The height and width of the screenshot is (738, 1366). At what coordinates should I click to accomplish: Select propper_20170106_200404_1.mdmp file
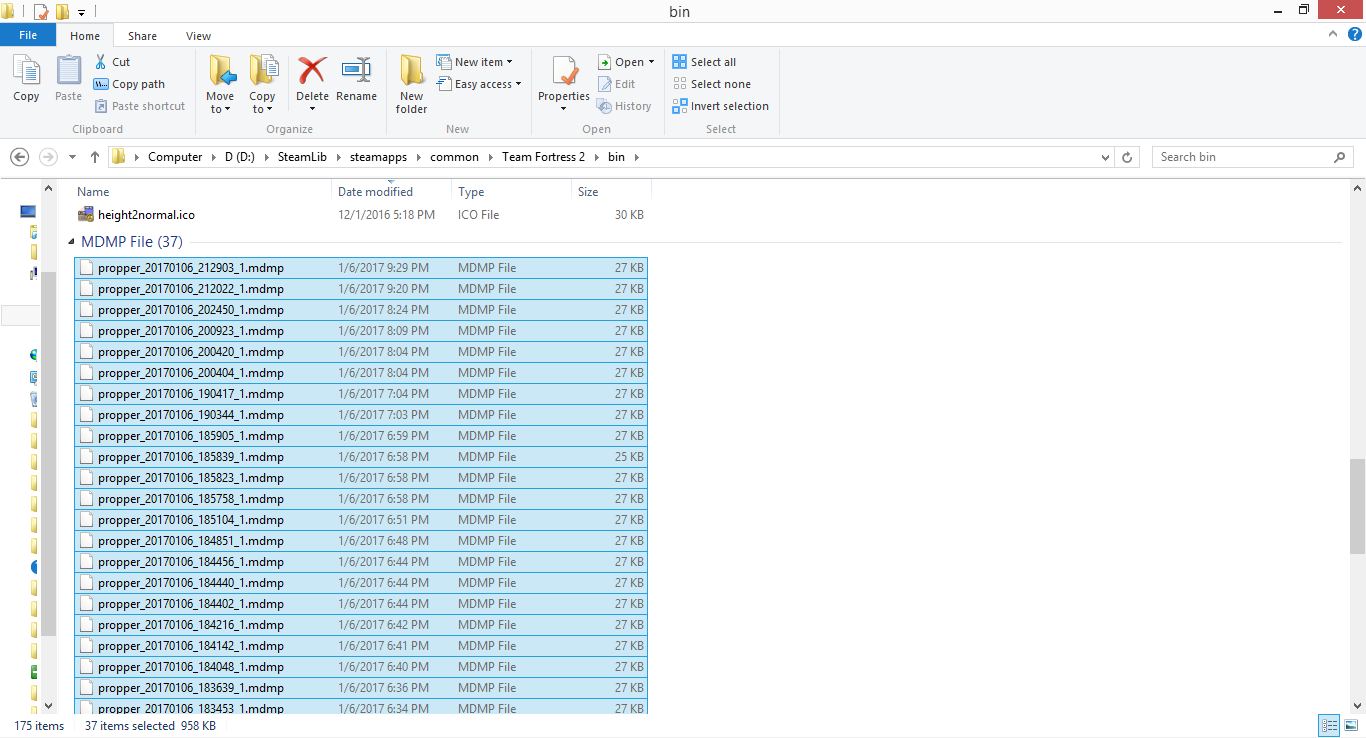click(x=361, y=373)
